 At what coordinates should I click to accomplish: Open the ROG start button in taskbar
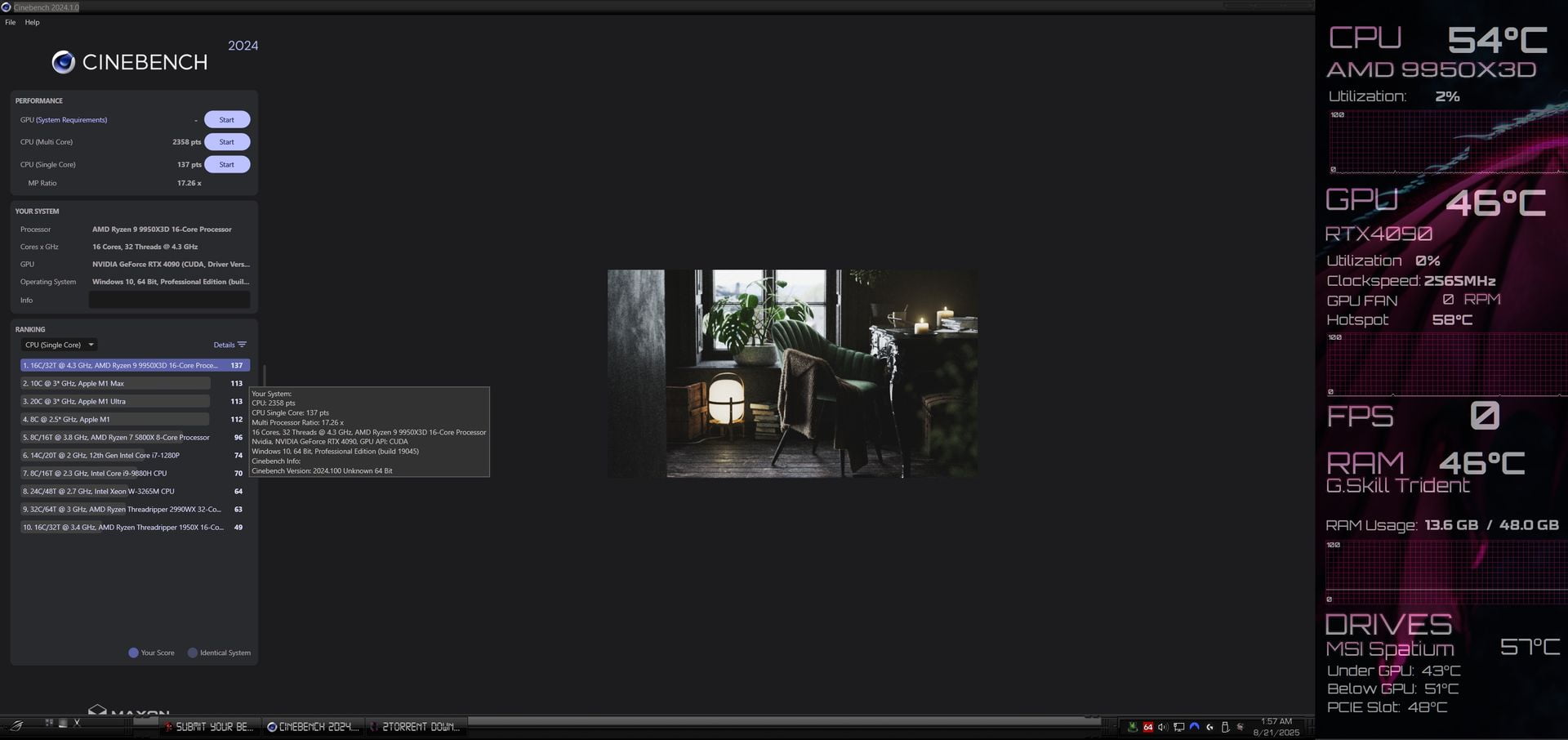(16, 724)
